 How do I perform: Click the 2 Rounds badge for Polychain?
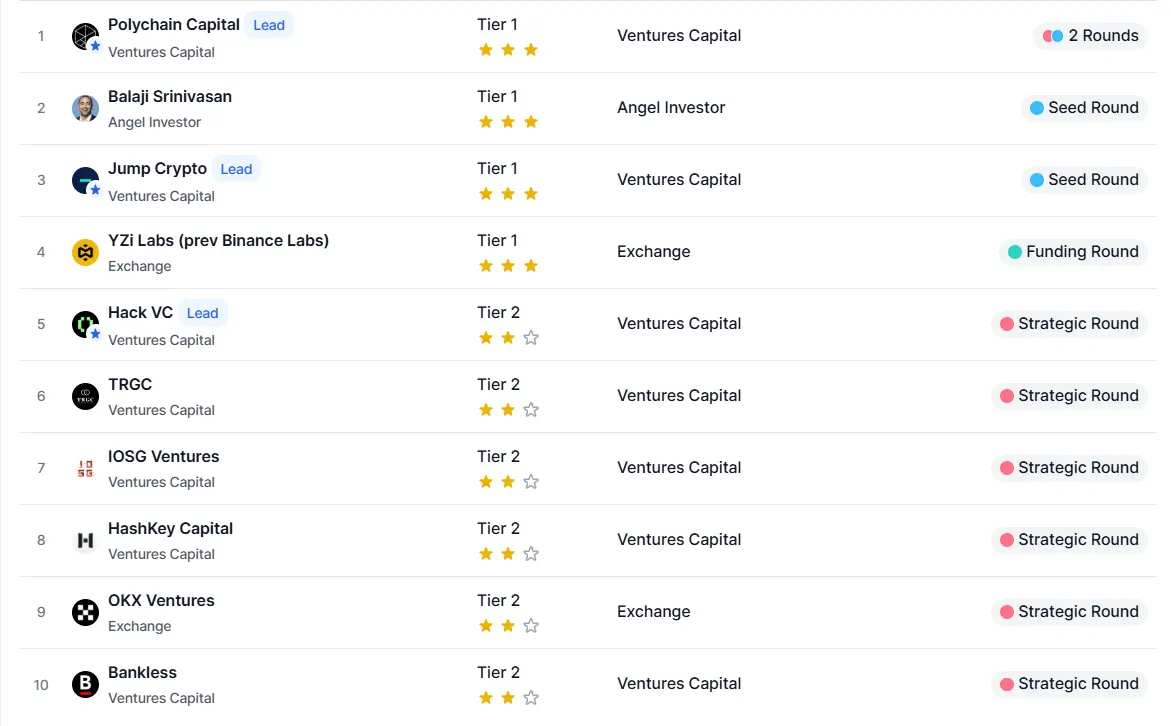(x=1091, y=36)
